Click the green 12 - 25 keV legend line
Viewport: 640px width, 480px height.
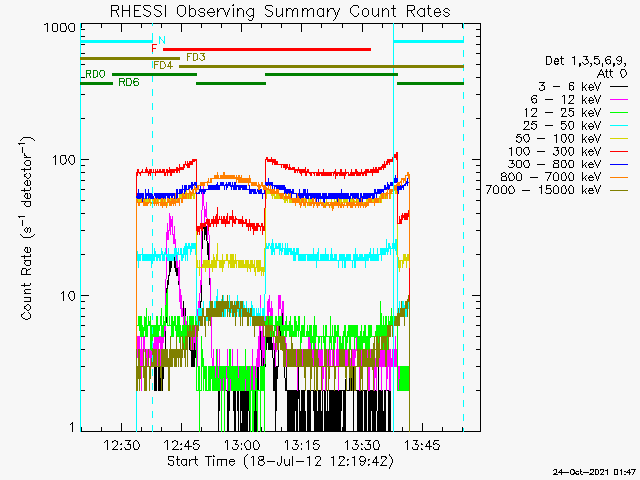[x=619, y=113]
